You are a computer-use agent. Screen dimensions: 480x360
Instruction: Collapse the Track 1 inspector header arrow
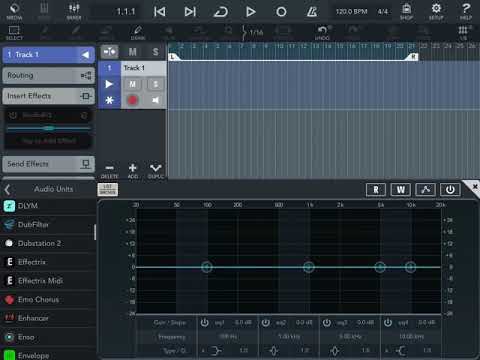86,55
